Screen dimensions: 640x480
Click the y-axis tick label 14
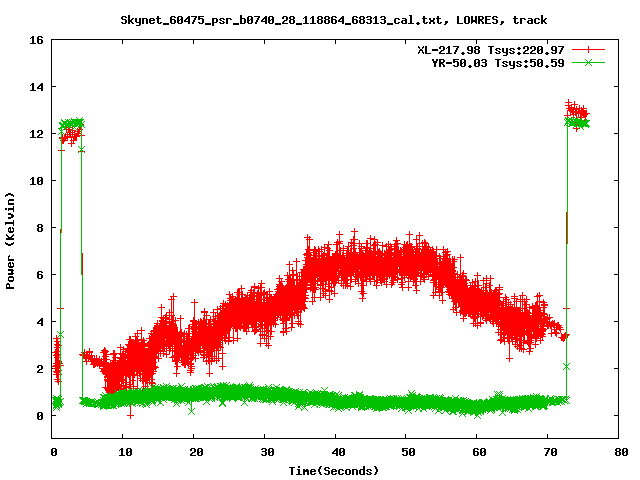pos(36,87)
